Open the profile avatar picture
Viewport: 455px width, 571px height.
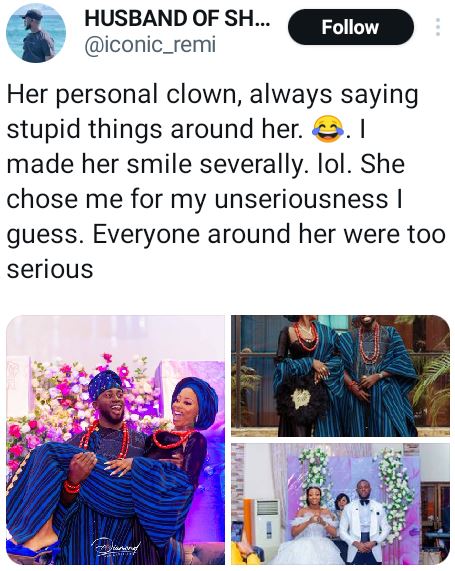36,33
